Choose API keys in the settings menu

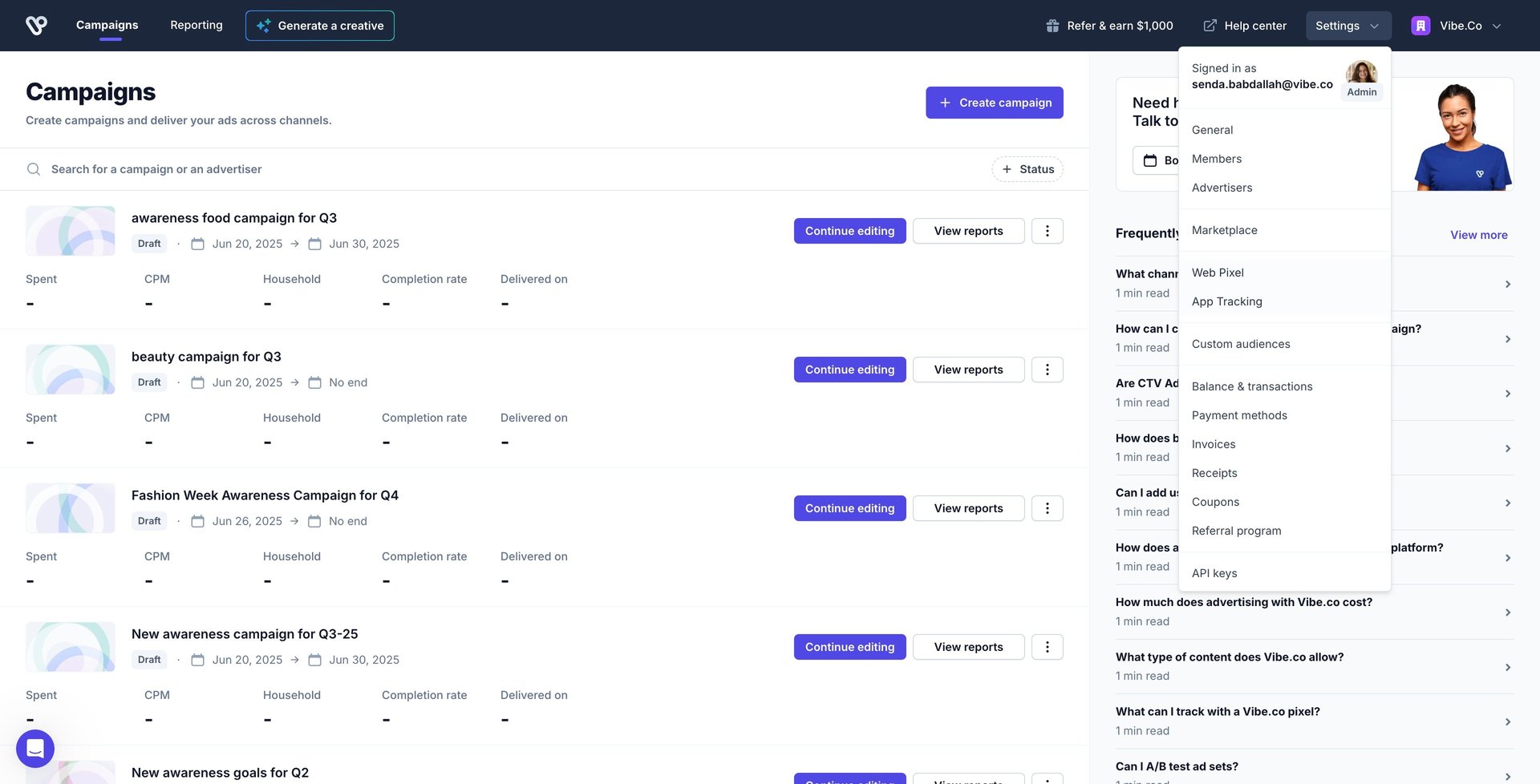[1214, 573]
